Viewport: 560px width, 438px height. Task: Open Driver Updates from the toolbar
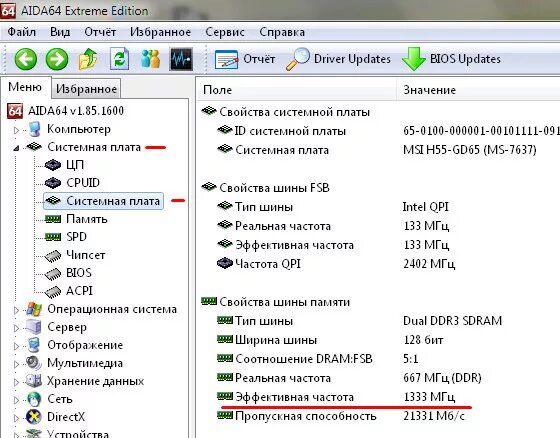point(338,59)
